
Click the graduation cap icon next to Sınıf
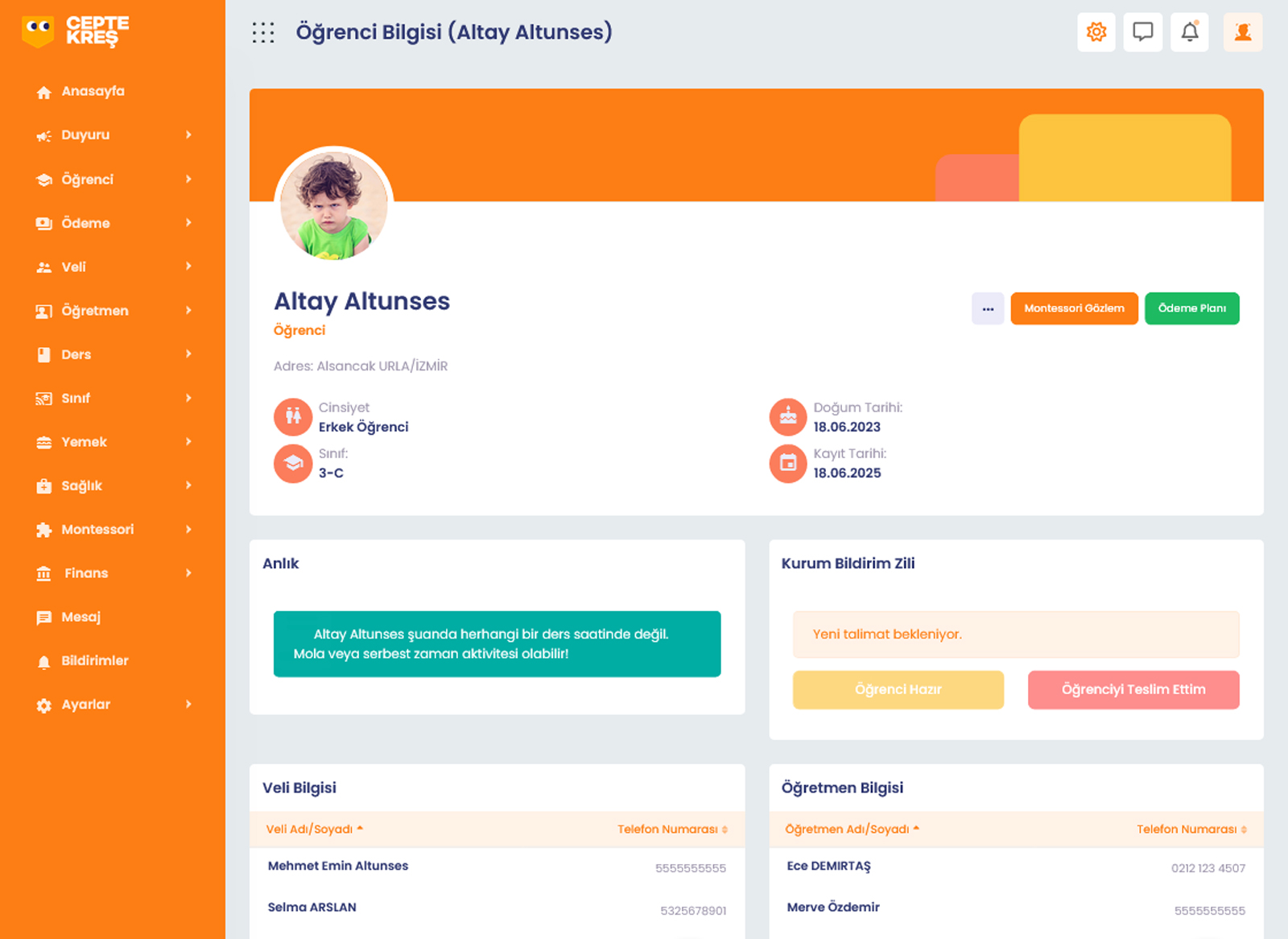pos(293,463)
